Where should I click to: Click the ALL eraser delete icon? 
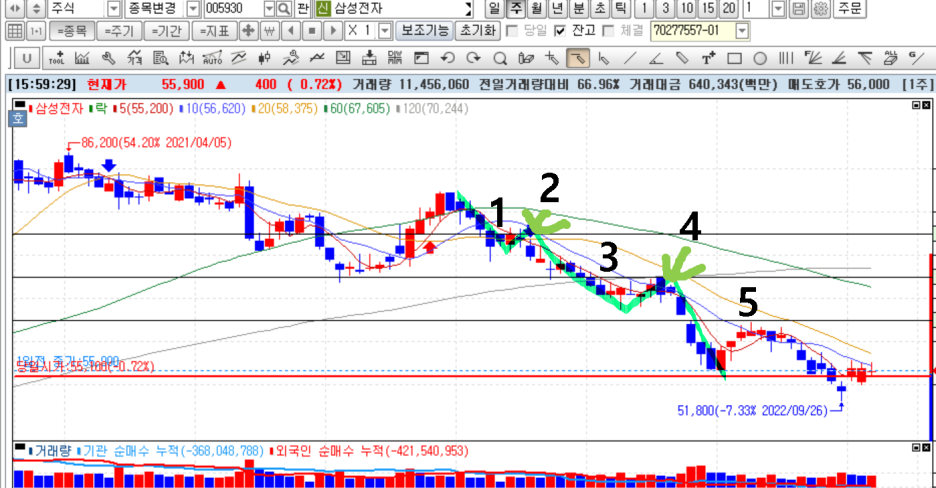[891, 58]
